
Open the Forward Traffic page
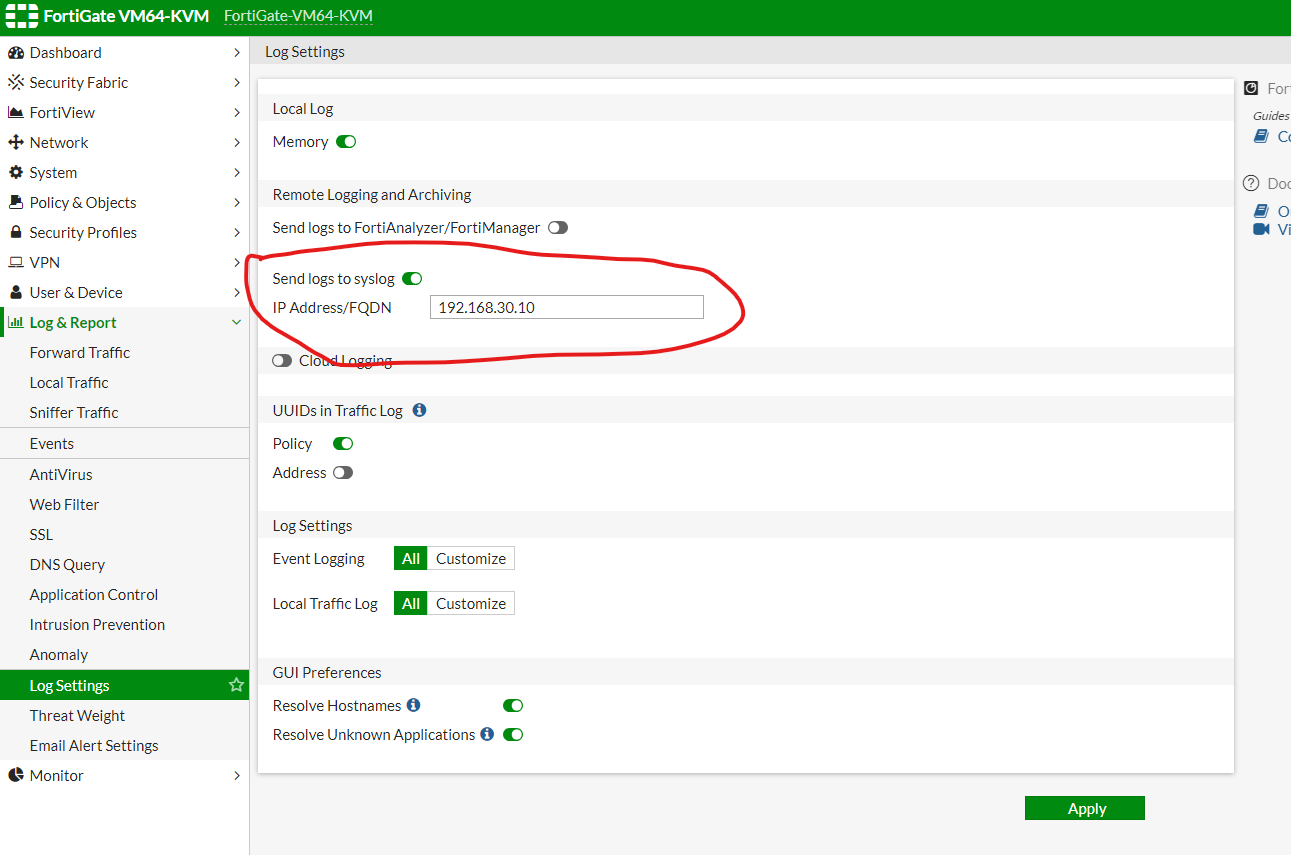click(79, 352)
